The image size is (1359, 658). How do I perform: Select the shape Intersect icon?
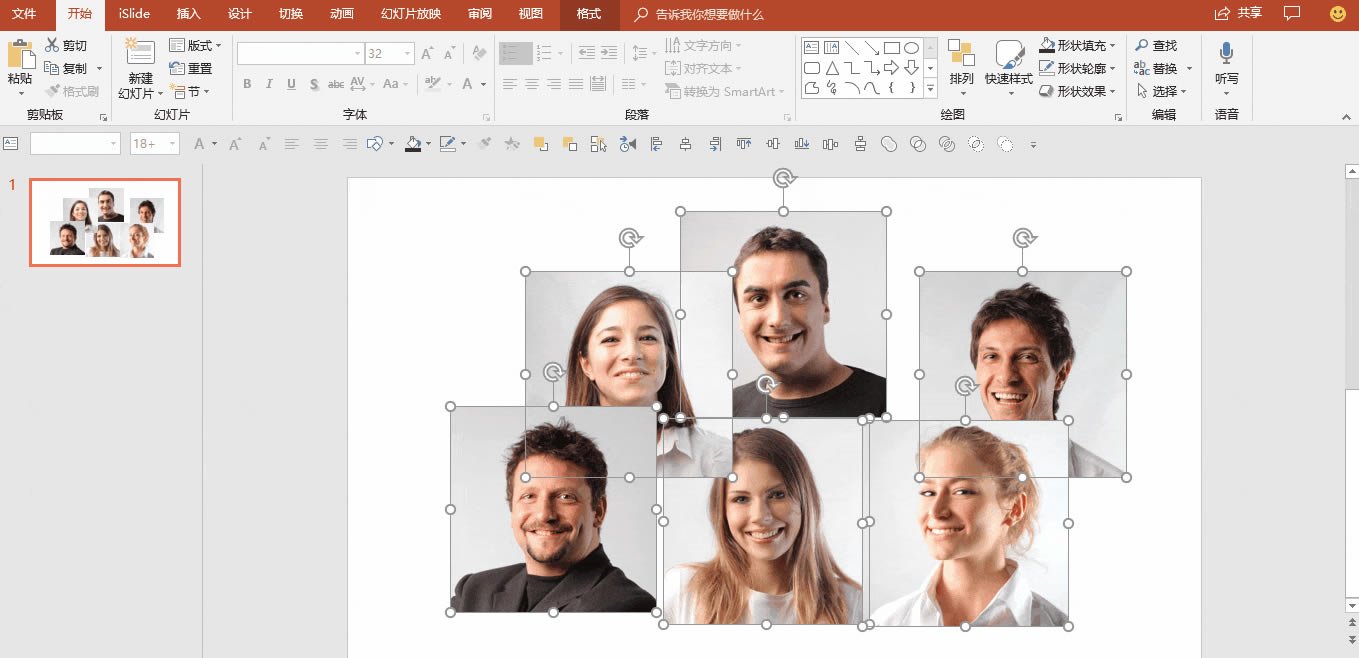point(975,144)
